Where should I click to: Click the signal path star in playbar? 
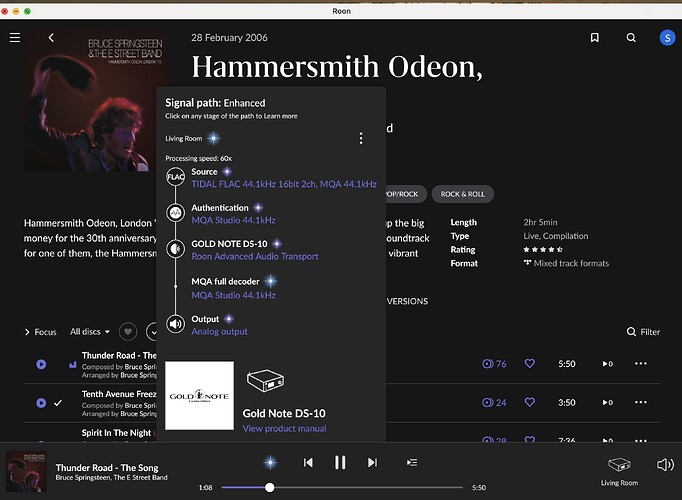click(270, 462)
